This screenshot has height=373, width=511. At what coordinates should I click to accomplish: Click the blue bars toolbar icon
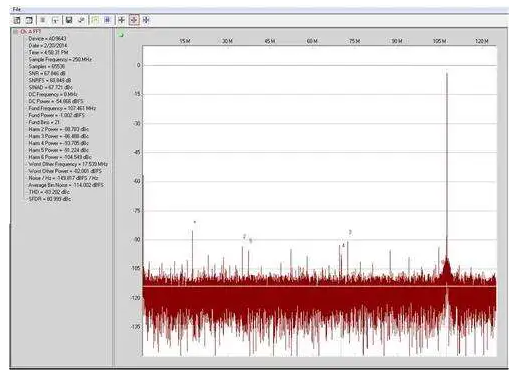[107, 20]
